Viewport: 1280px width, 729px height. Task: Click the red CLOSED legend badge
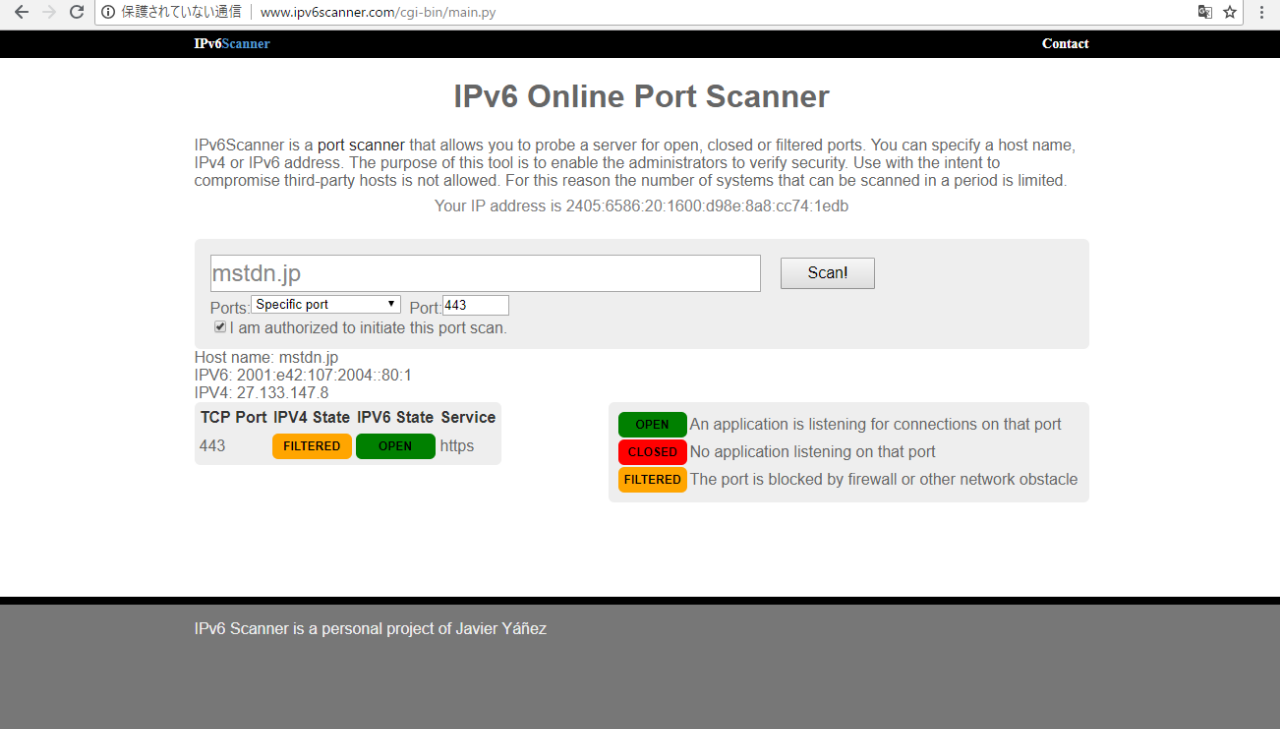[652, 452]
